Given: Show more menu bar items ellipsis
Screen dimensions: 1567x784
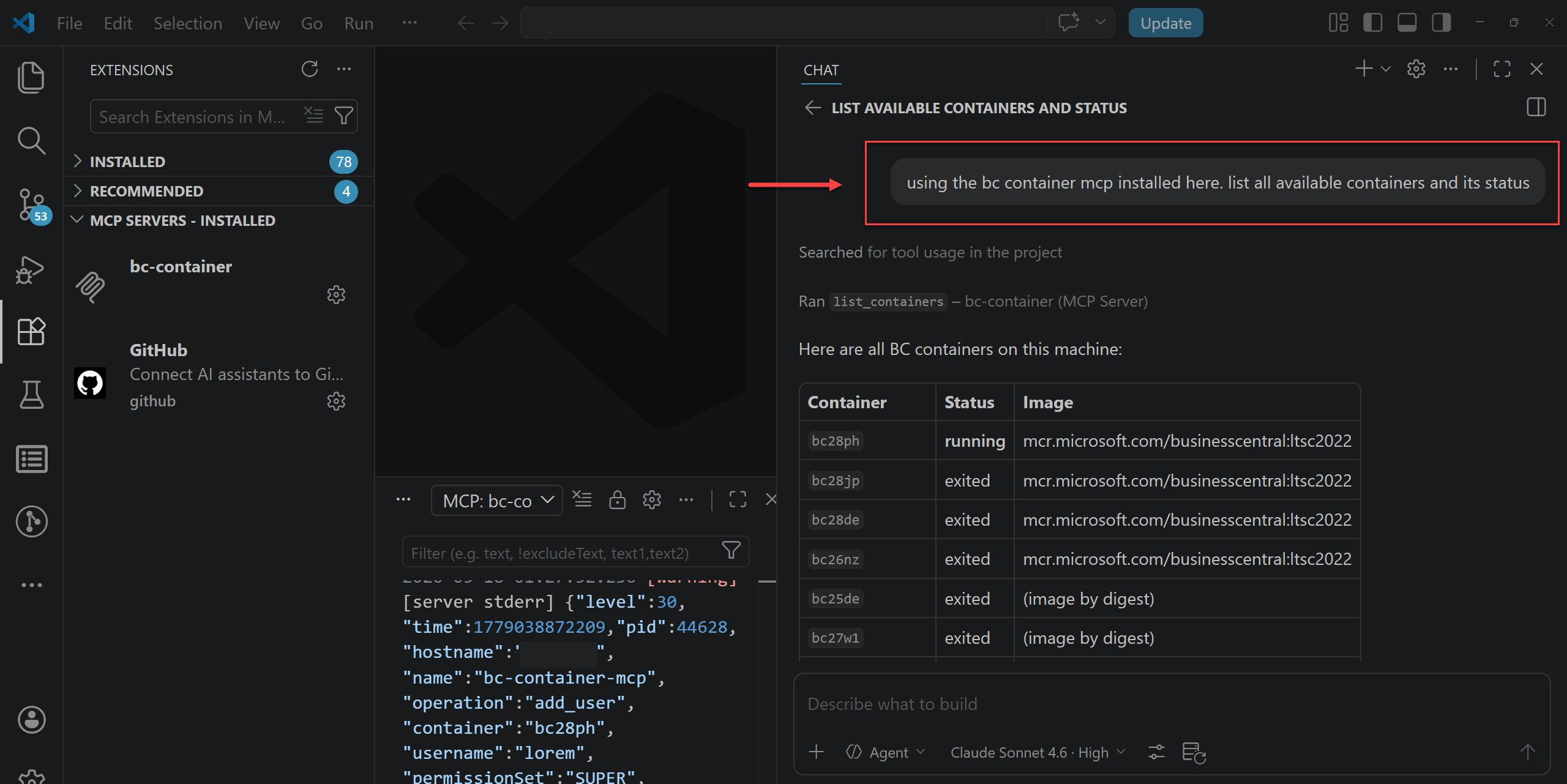Looking at the screenshot, I should pyautogui.click(x=410, y=23).
